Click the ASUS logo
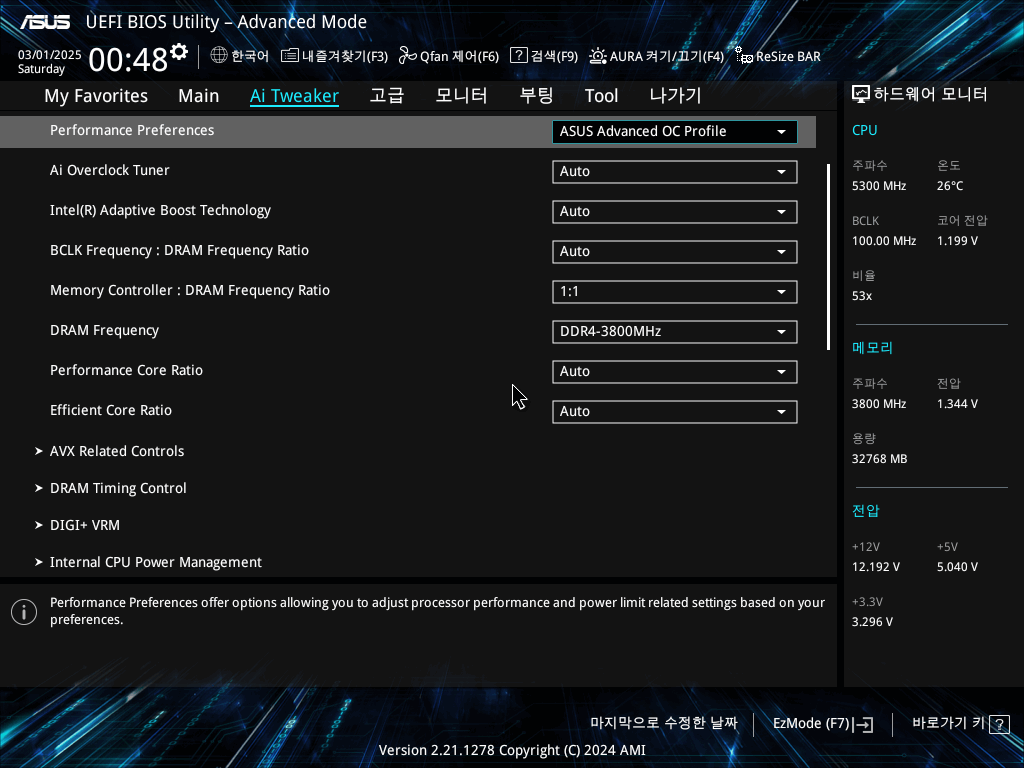 pyautogui.click(x=45, y=22)
